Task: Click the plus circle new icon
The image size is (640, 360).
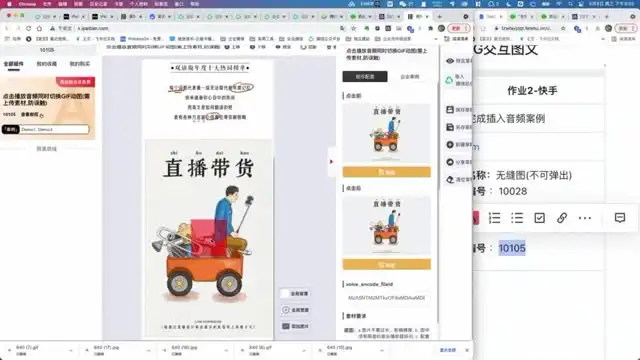Action: 450,144
